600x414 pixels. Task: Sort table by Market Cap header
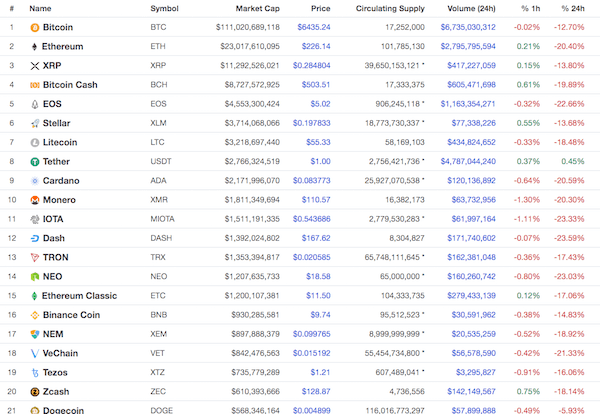pos(258,8)
